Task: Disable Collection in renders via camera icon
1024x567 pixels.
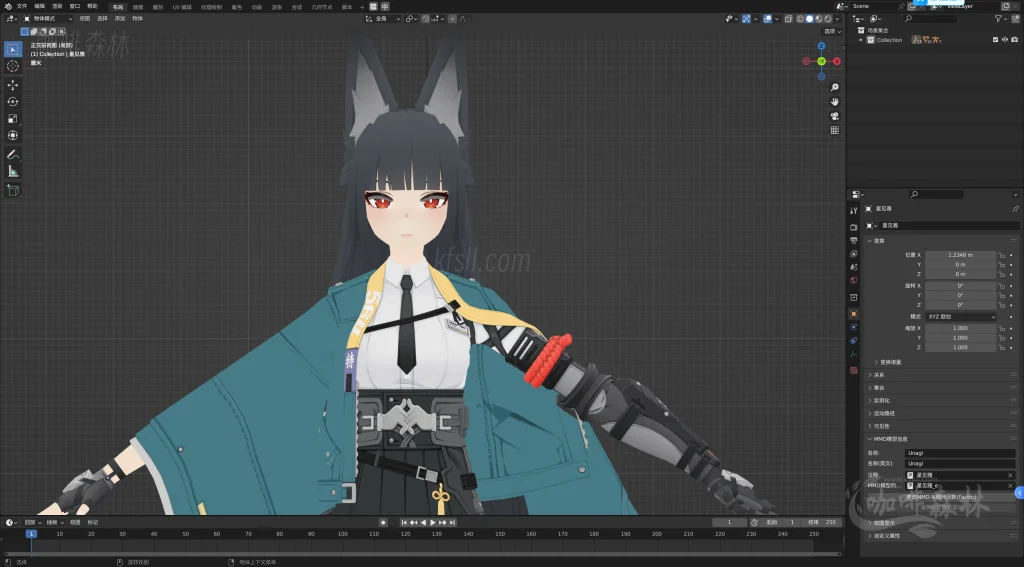Action: tap(1014, 40)
